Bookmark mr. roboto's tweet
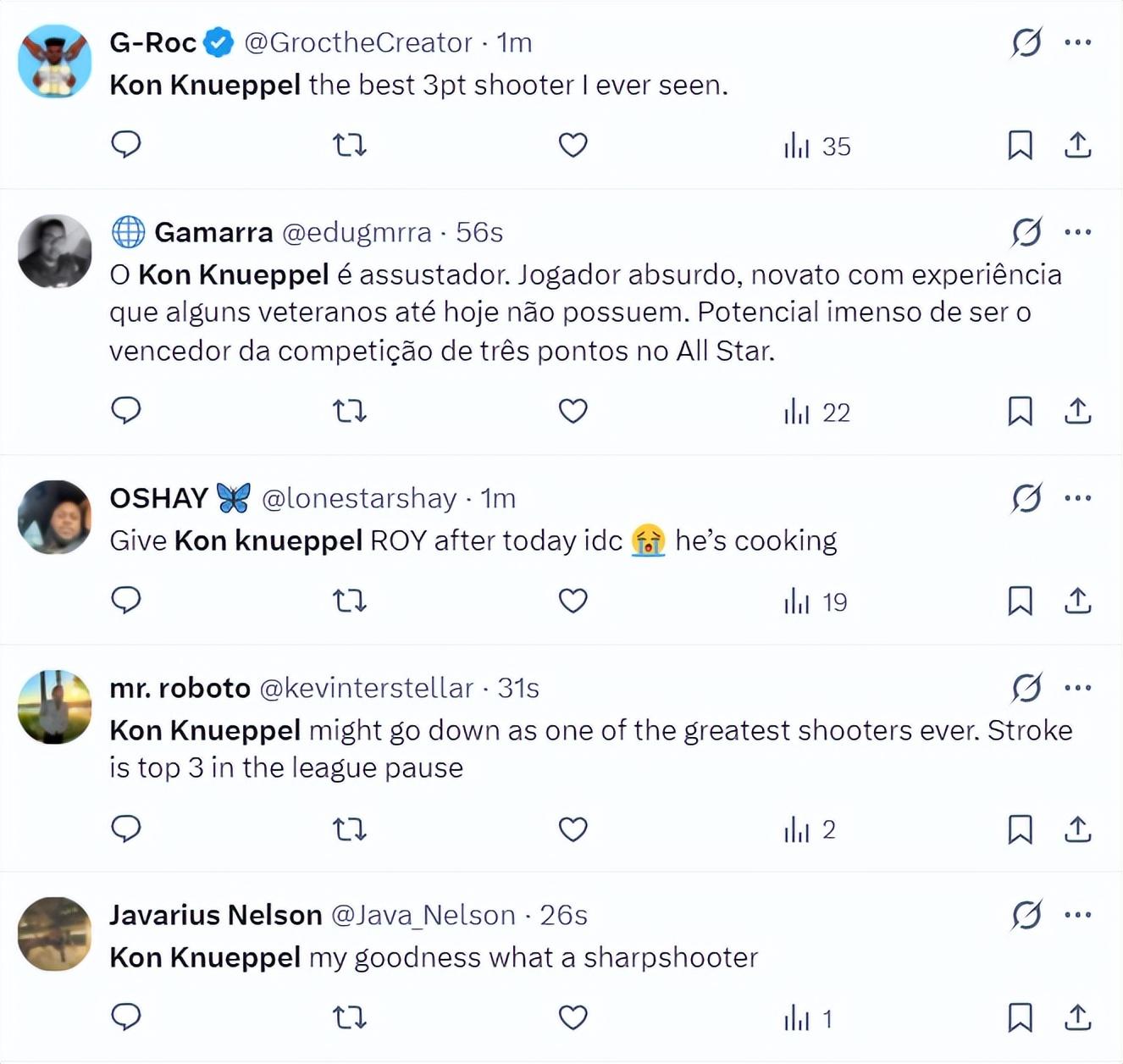The width and height of the screenshot is (1123, 1064). 1020,829
